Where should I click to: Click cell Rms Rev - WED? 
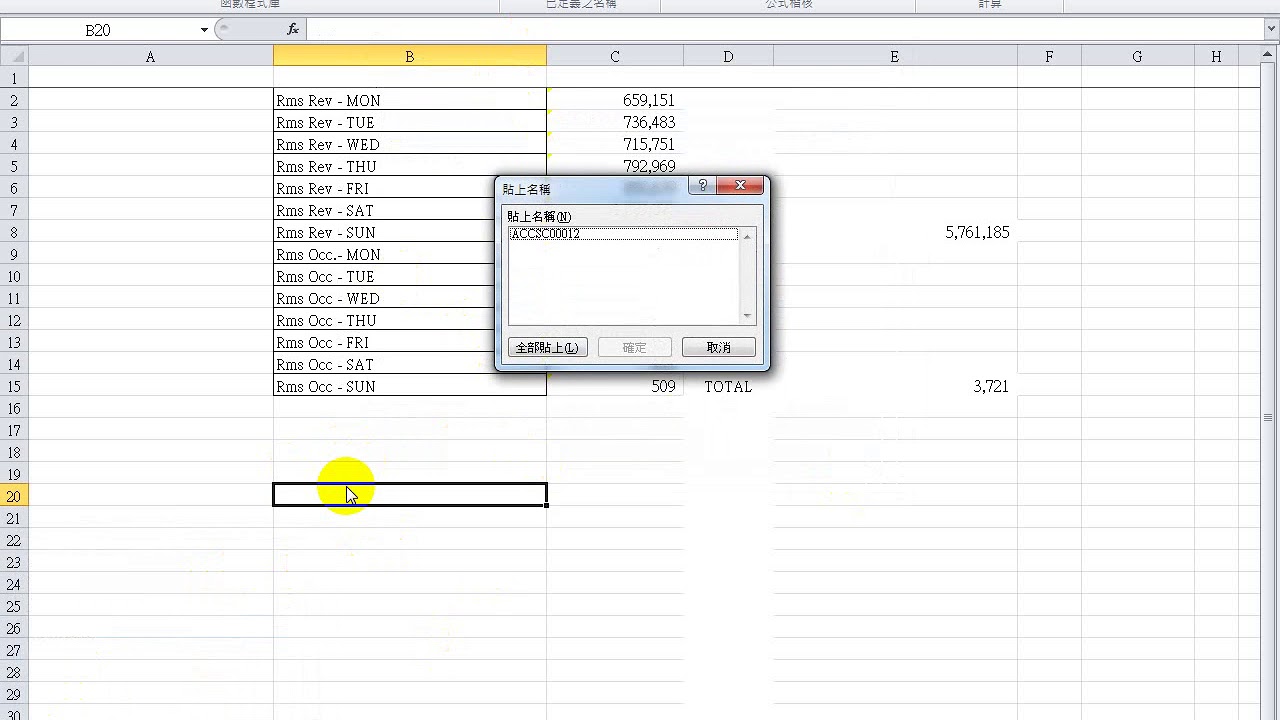410,144
